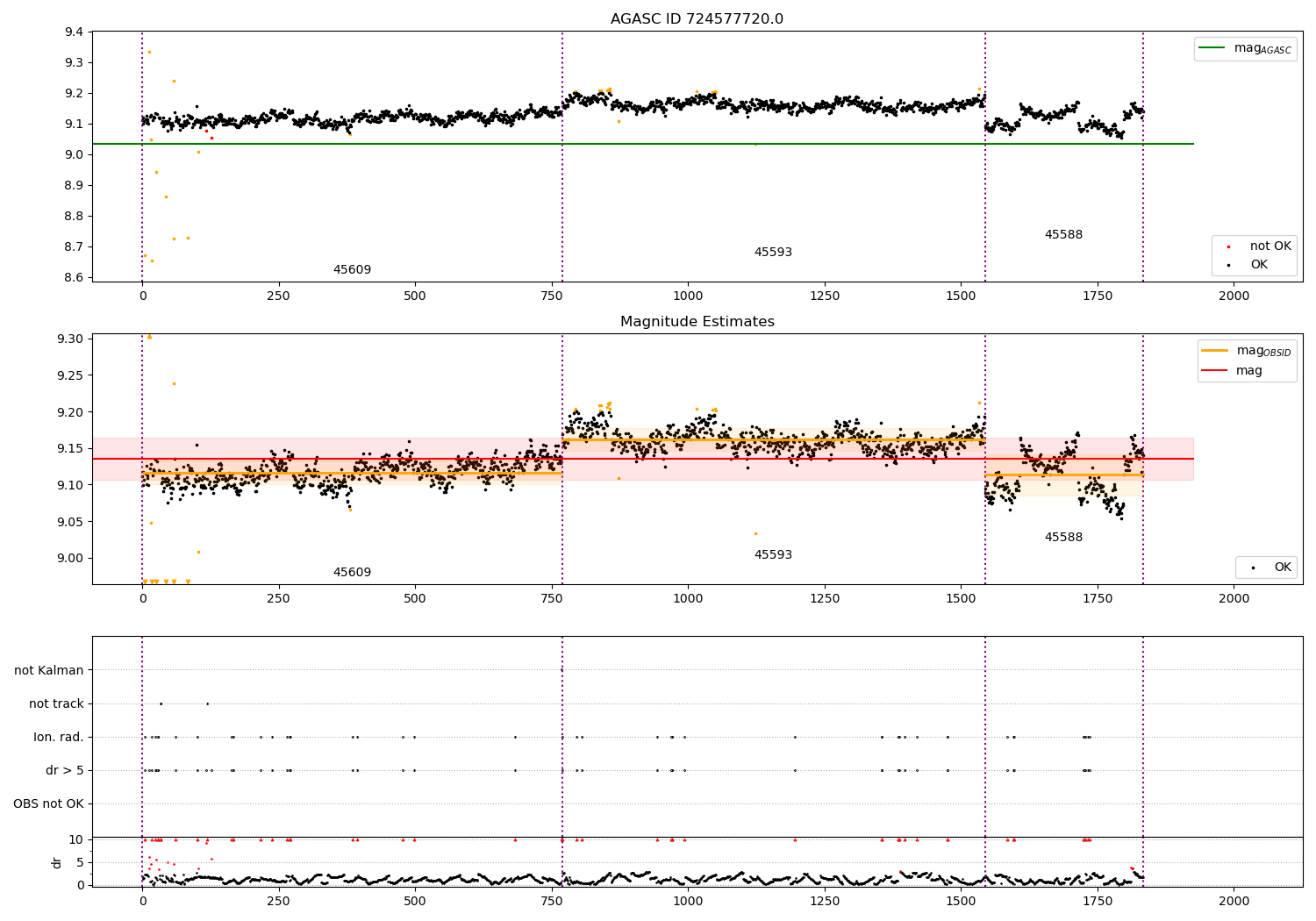Click the red 'not OK' legend entry

click(1258, 246)
